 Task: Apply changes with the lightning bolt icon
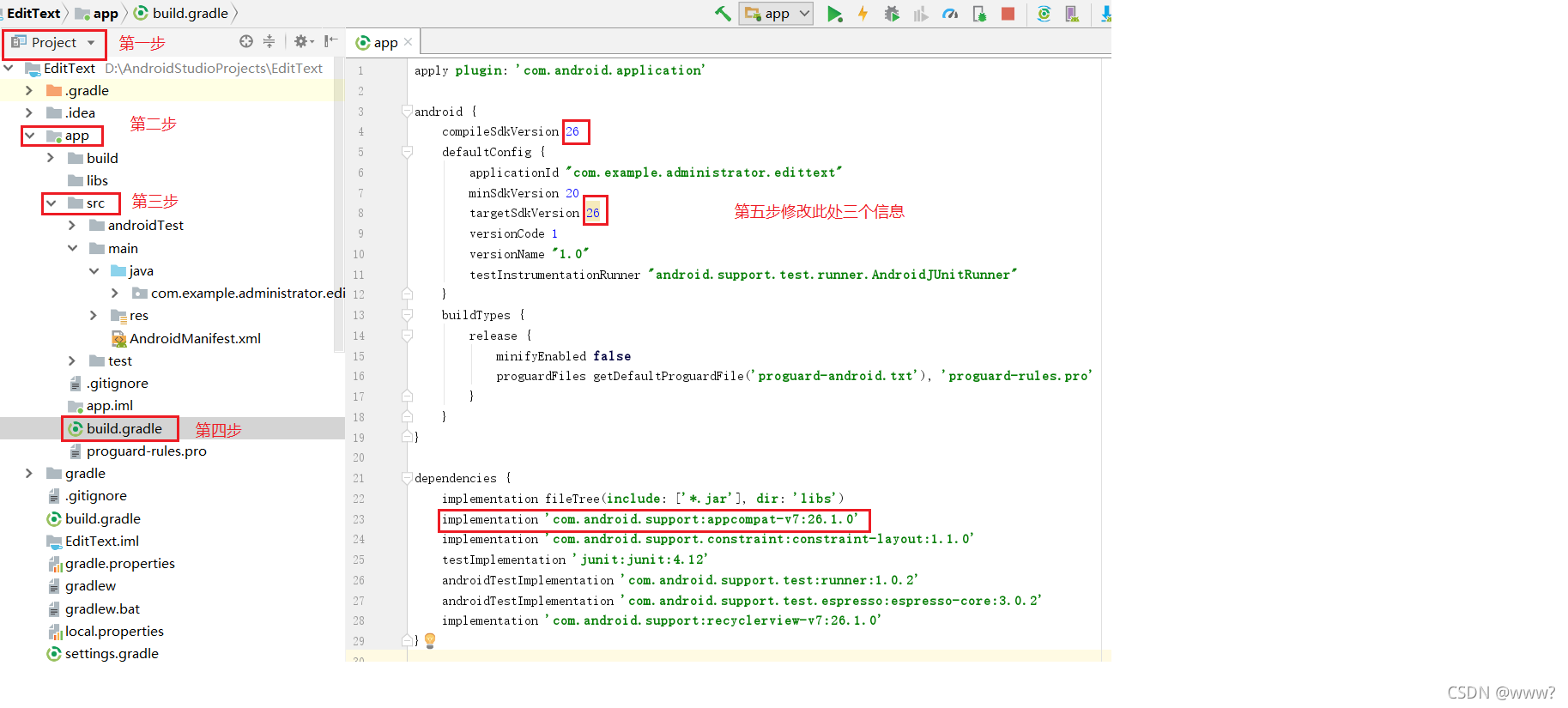click(x=863, y=14)
